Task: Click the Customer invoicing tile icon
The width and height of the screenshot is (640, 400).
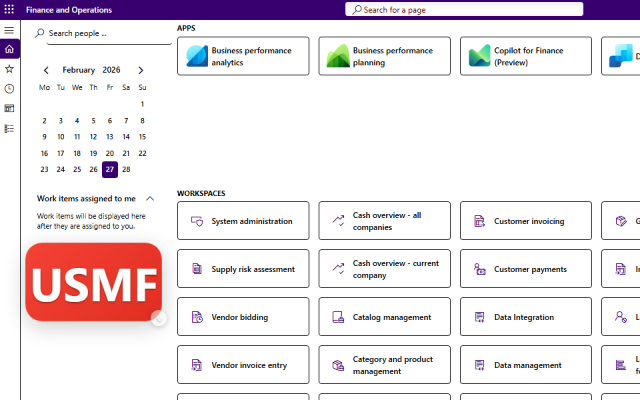Action: click(x=479, y=221)
